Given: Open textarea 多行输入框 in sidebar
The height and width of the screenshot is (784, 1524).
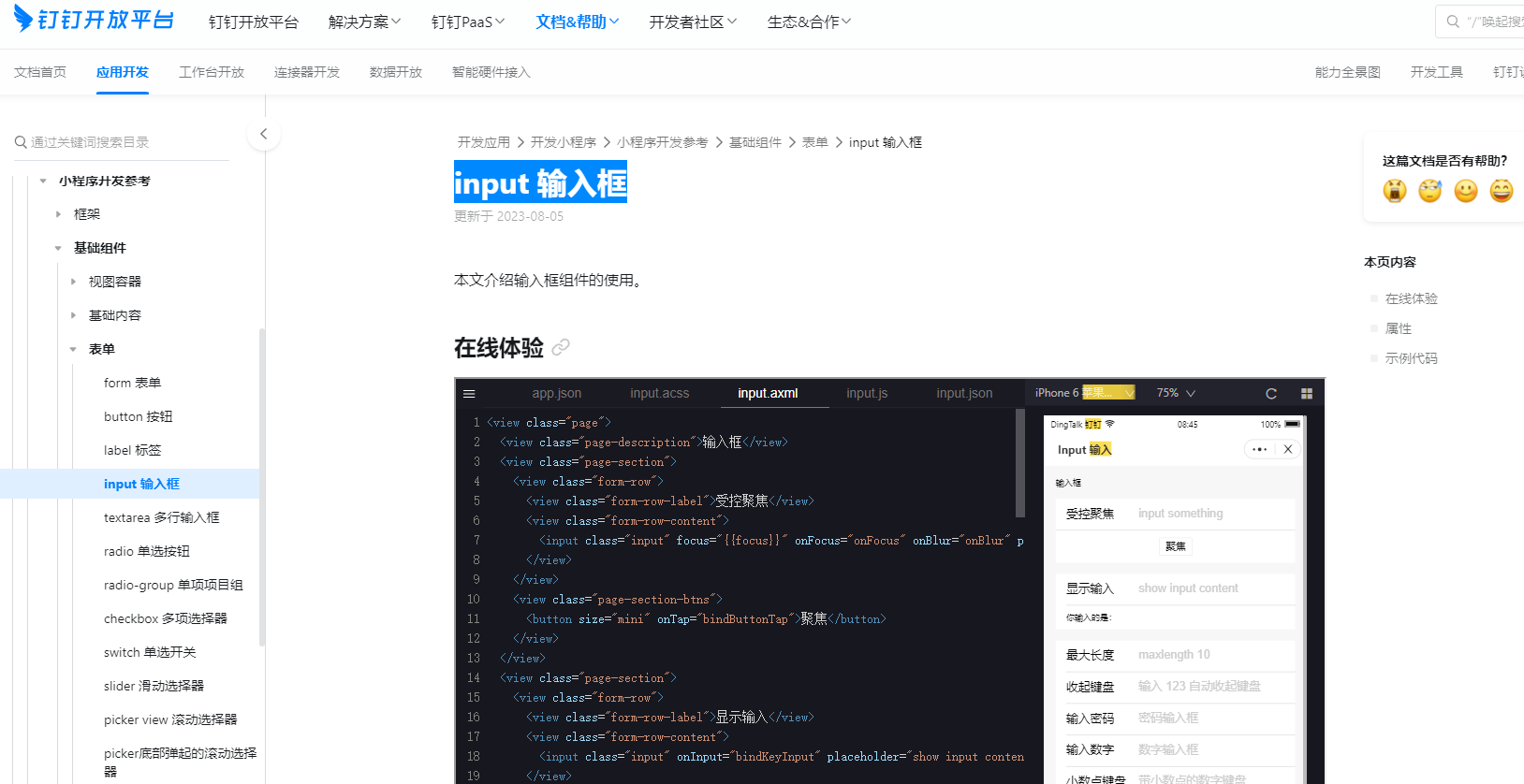Looking at the screenshot, I should point(162,517).
